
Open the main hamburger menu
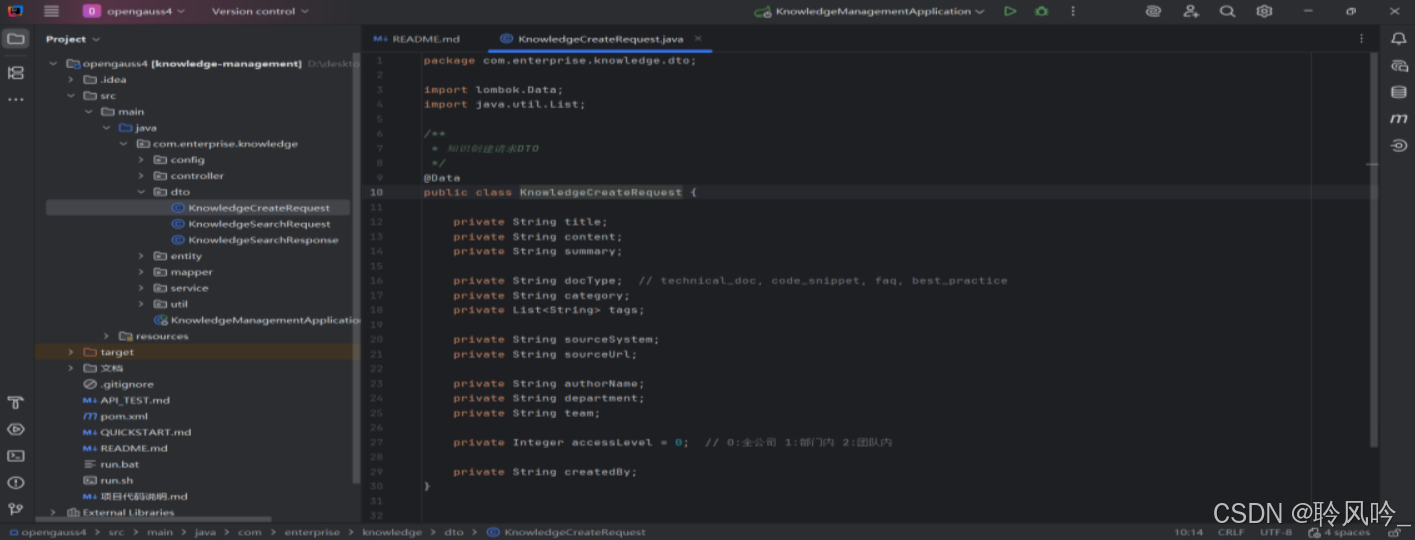[x=51, y=11]
